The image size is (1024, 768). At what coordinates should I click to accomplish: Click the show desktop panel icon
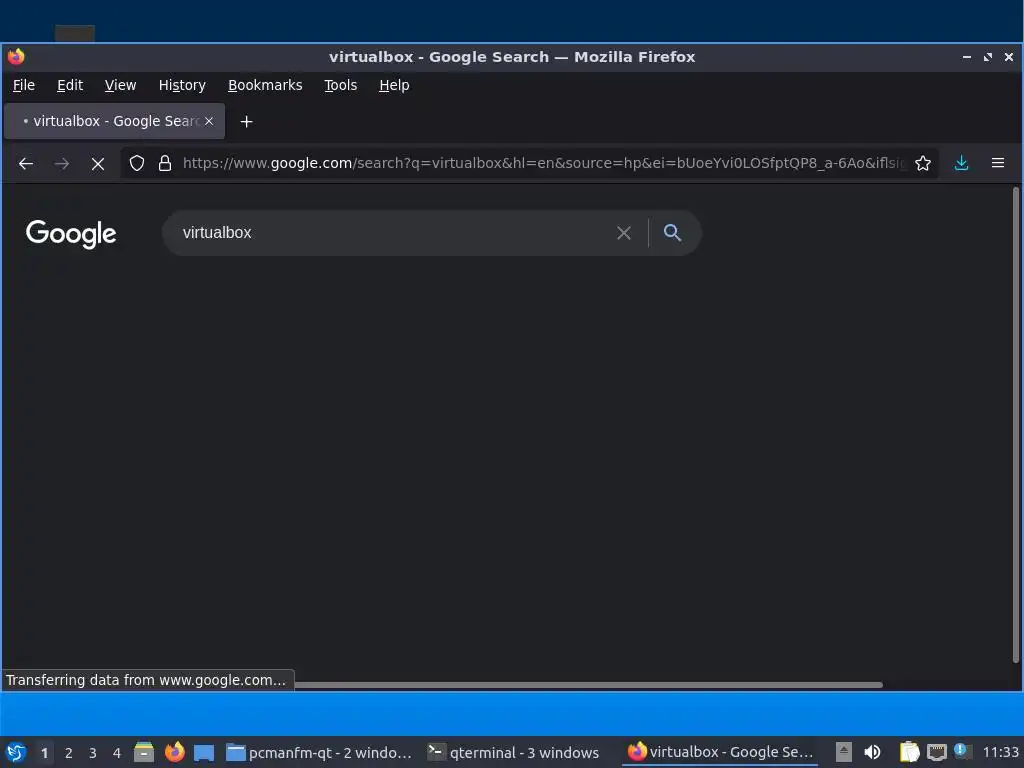pyautogui.click(x=204, y=752)
